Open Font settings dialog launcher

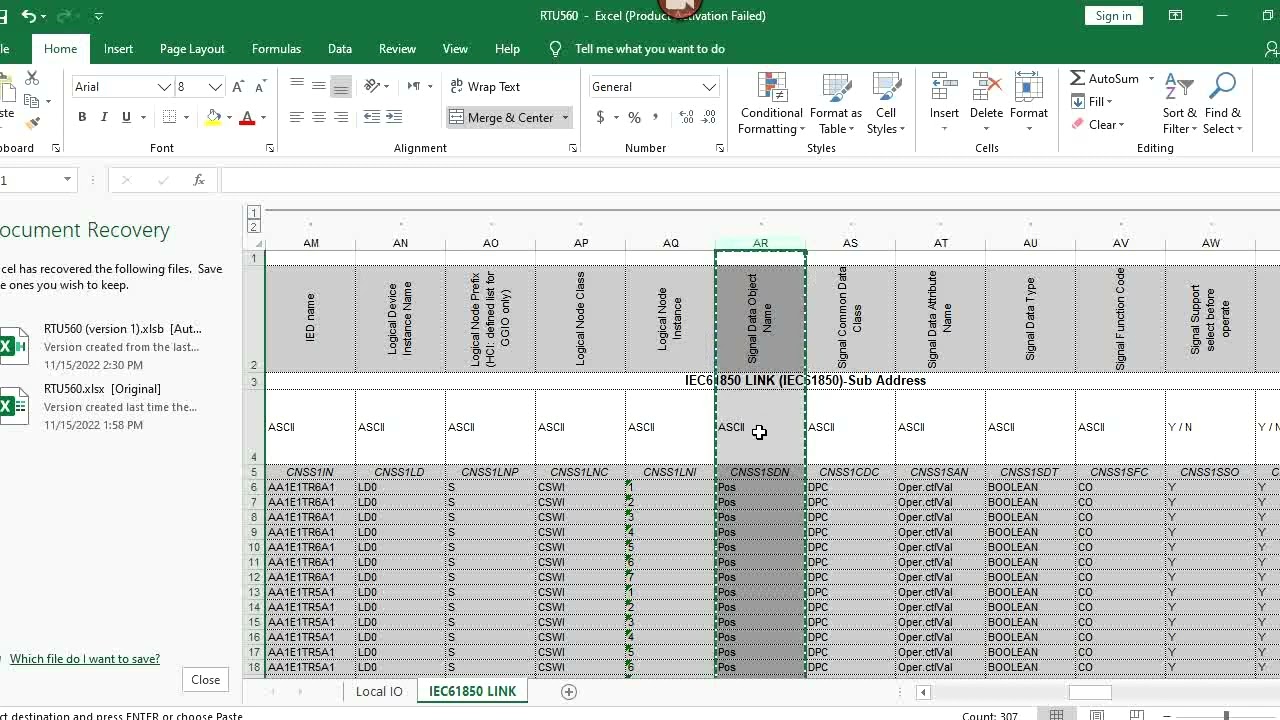coord(270,148)
